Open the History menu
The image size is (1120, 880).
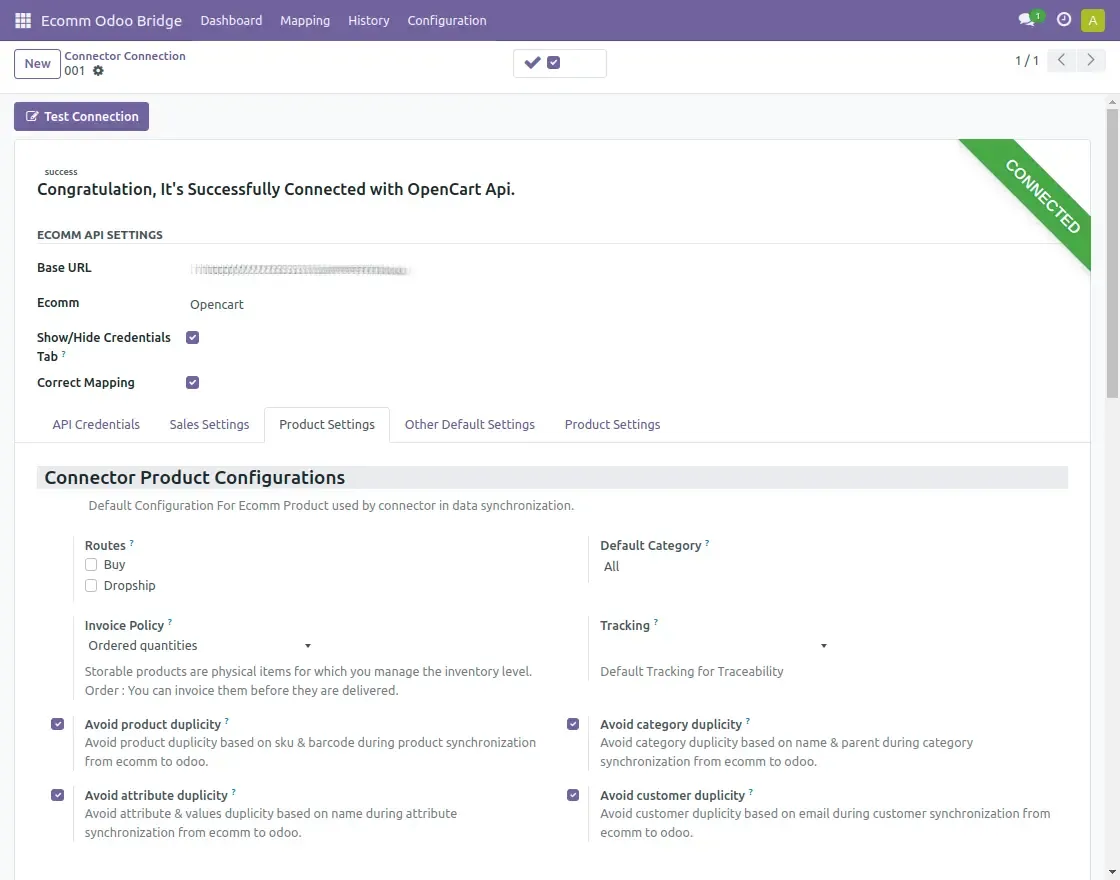368,20
